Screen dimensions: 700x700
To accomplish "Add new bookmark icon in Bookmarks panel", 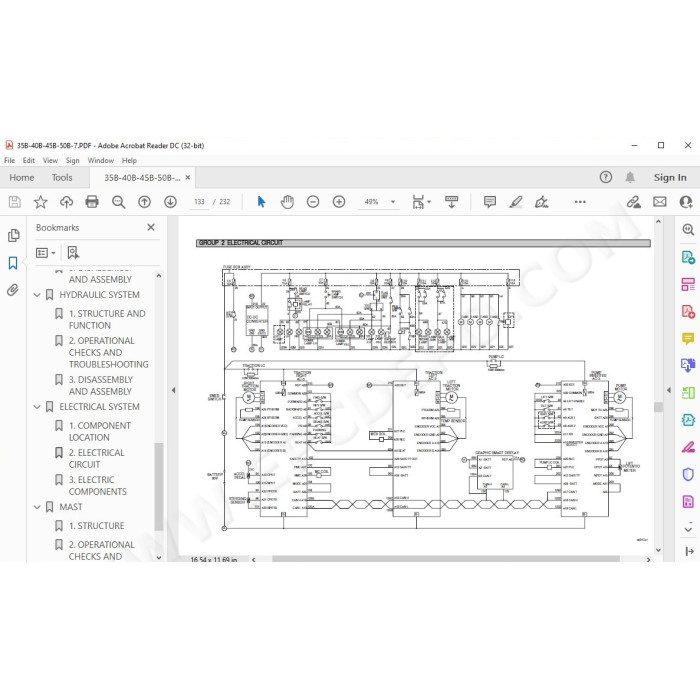I will click(x=73, y=253).
